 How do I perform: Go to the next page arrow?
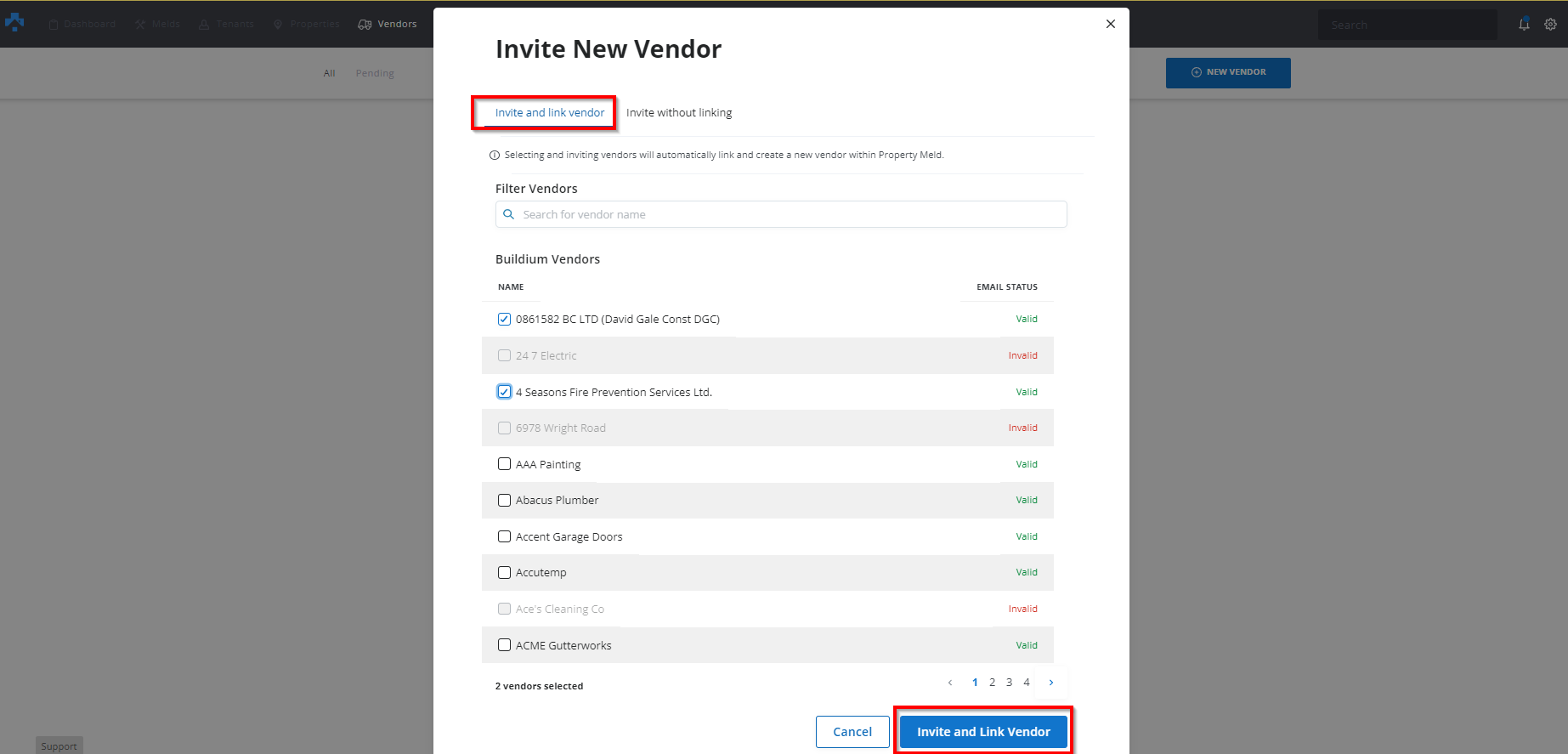[1051, 683]
